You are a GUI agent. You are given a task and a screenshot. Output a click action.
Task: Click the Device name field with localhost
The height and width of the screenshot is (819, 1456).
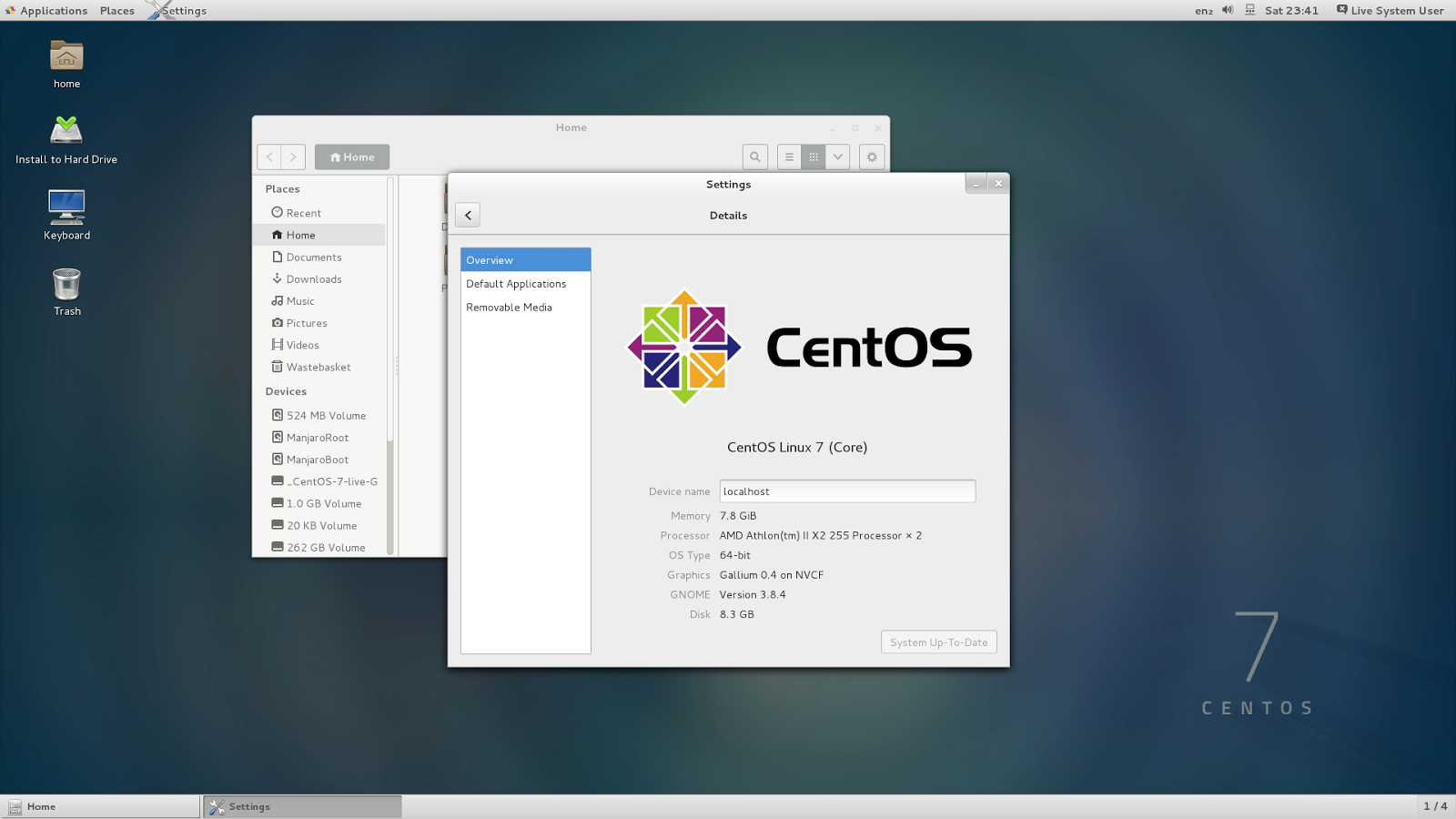pos(847,491)
